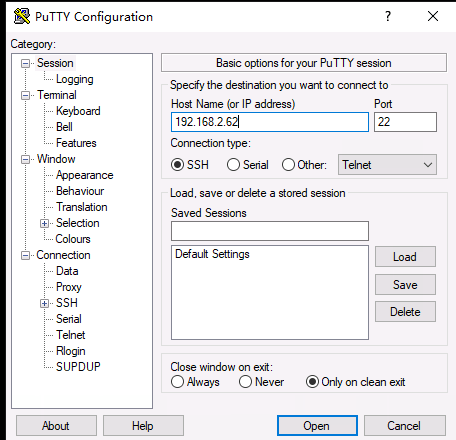Viewport: 456px width, 440px height.
Task: Open the Telnet protocol dropdown
Action: tap(387, 165)
